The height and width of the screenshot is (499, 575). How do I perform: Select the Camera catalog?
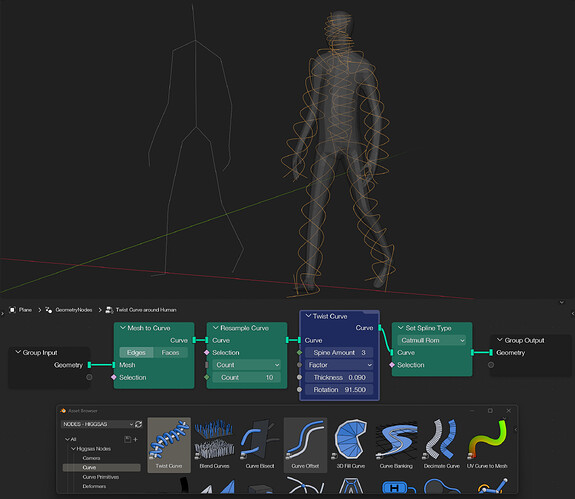pos(91,458)
